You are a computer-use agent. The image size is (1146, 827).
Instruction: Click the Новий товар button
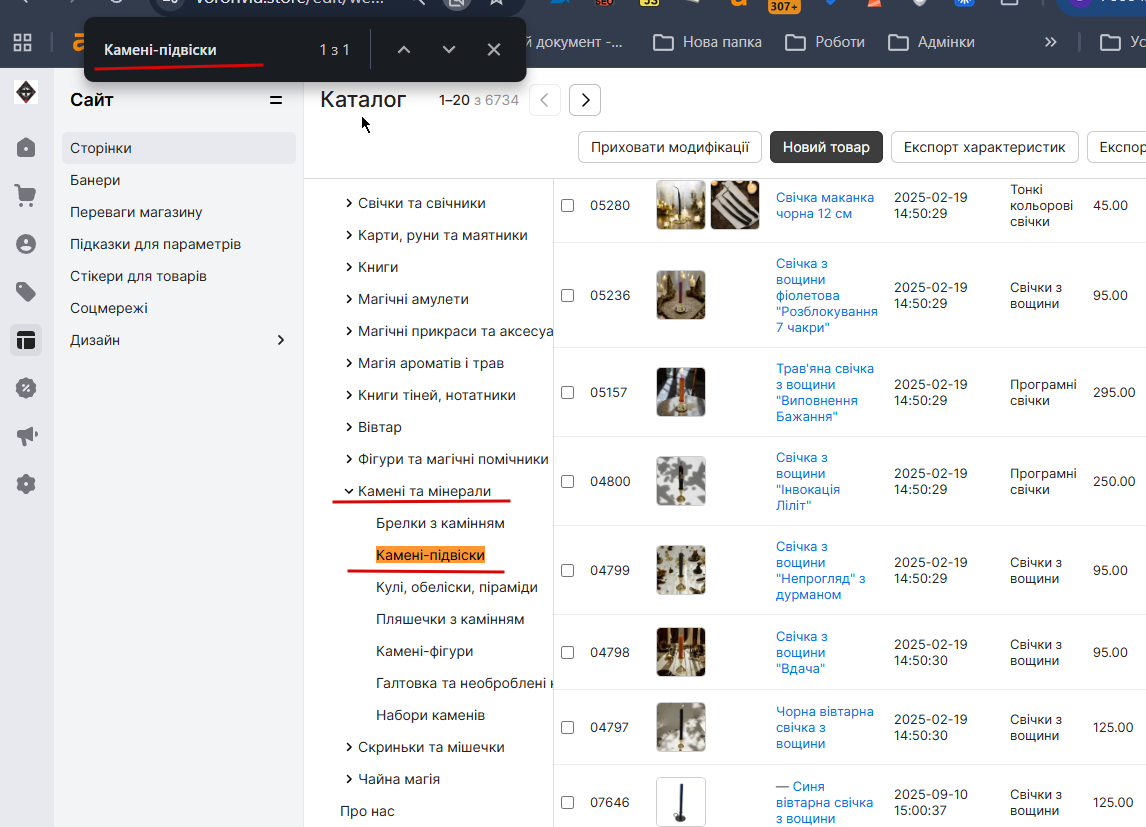pos(826,147)
